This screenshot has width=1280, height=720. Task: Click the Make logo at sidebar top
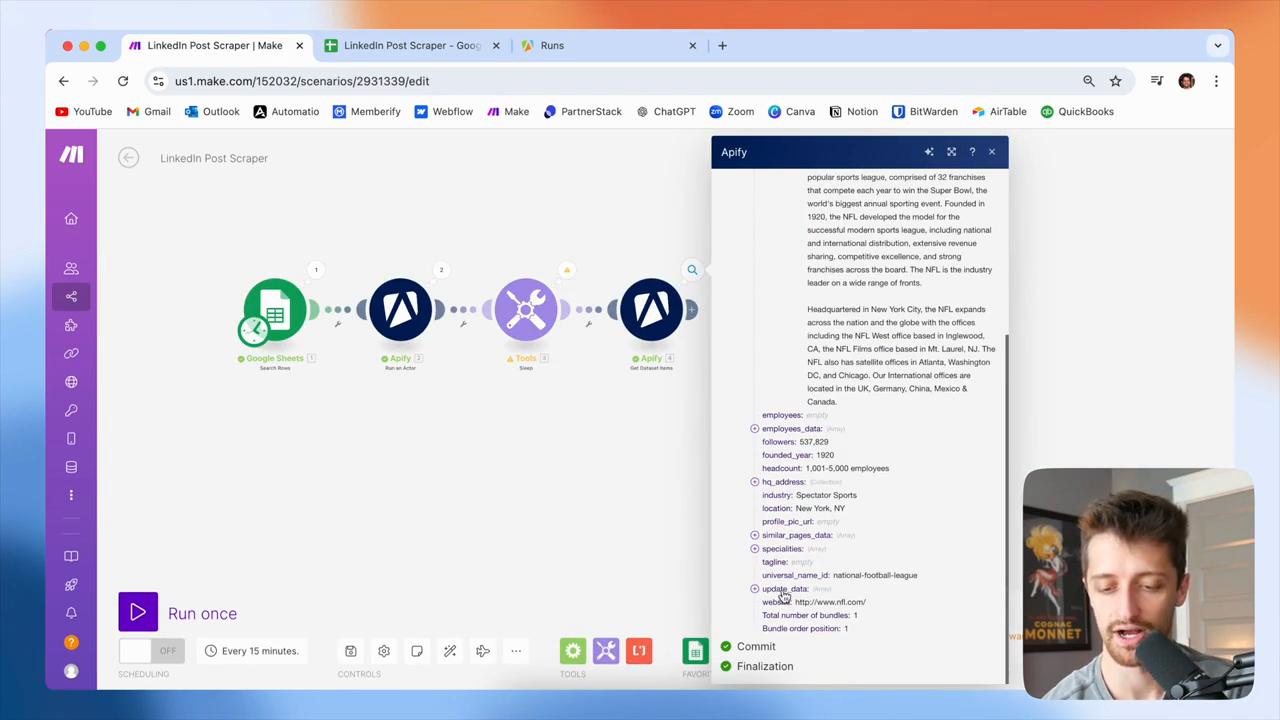71,154
